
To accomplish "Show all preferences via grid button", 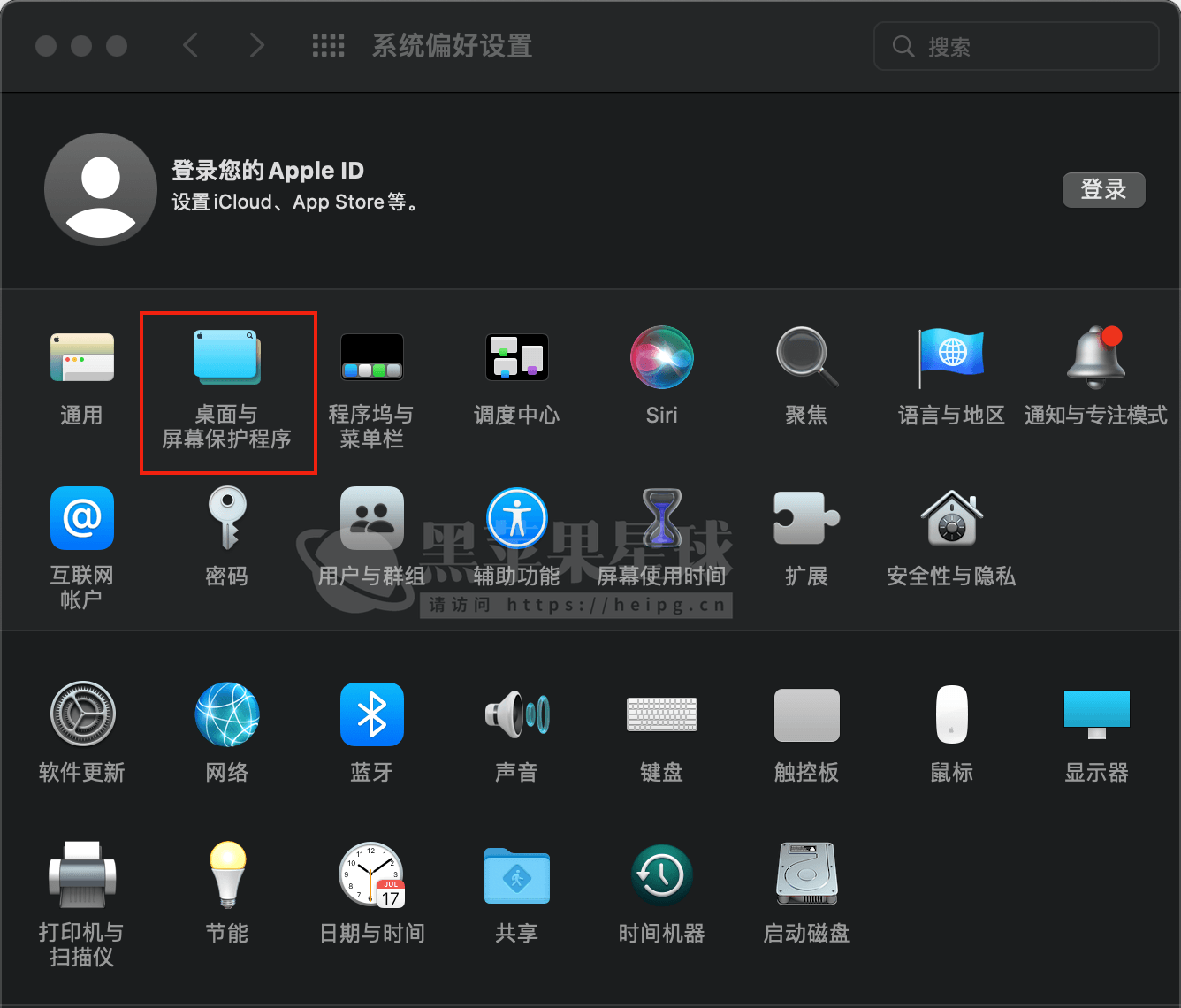I will click(x=329, y=45).
